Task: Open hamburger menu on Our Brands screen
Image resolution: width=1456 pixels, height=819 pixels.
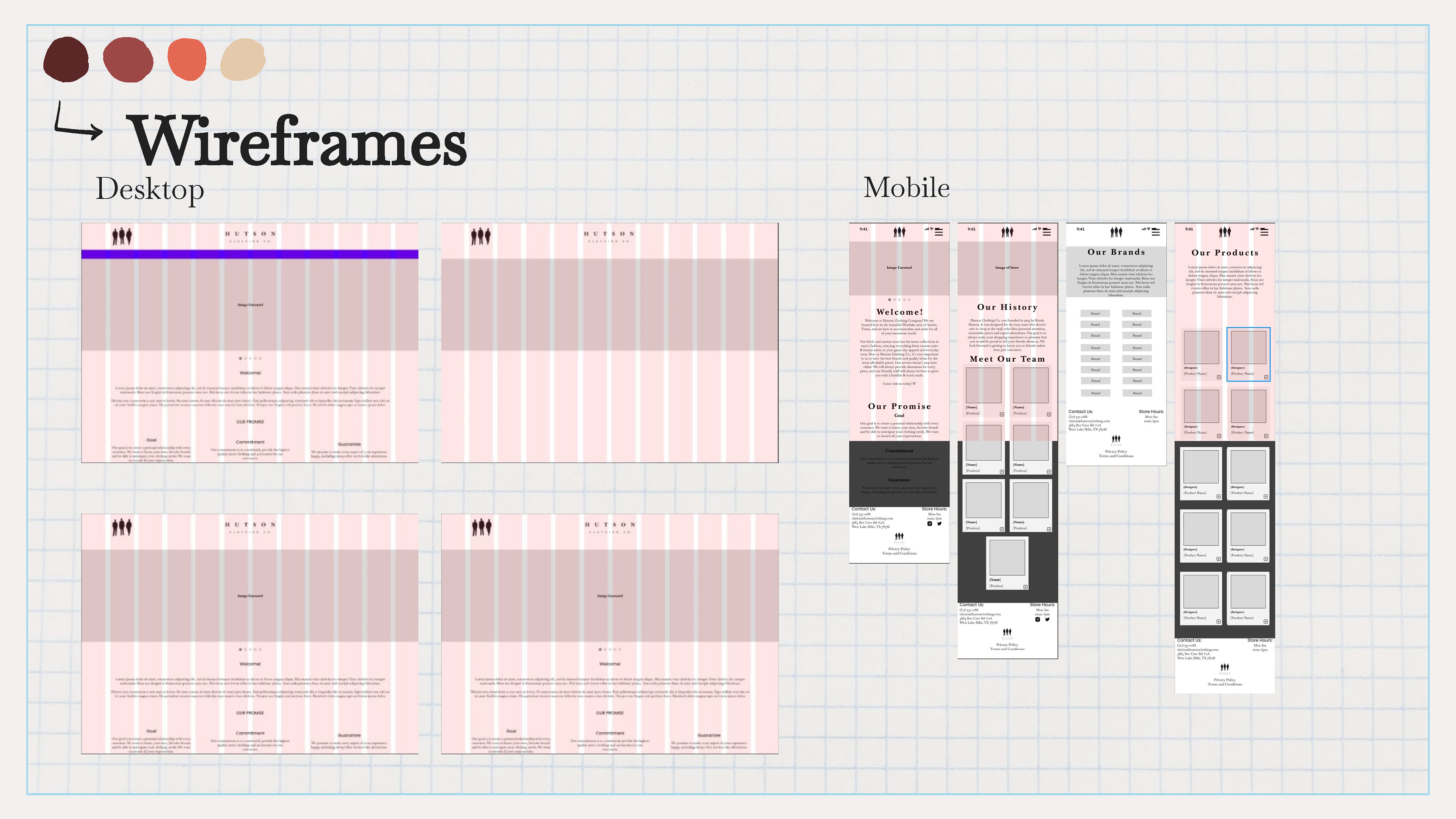Action: point(1156,232)
